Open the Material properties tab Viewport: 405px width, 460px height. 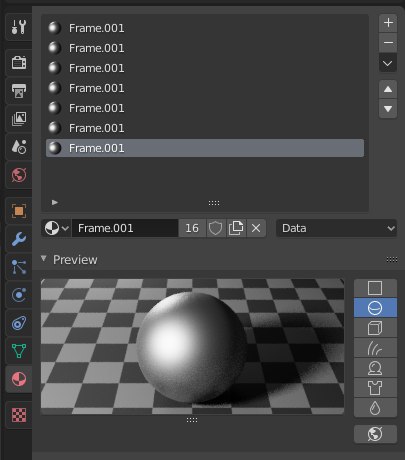pyautogui.click(x=19, y=379)
